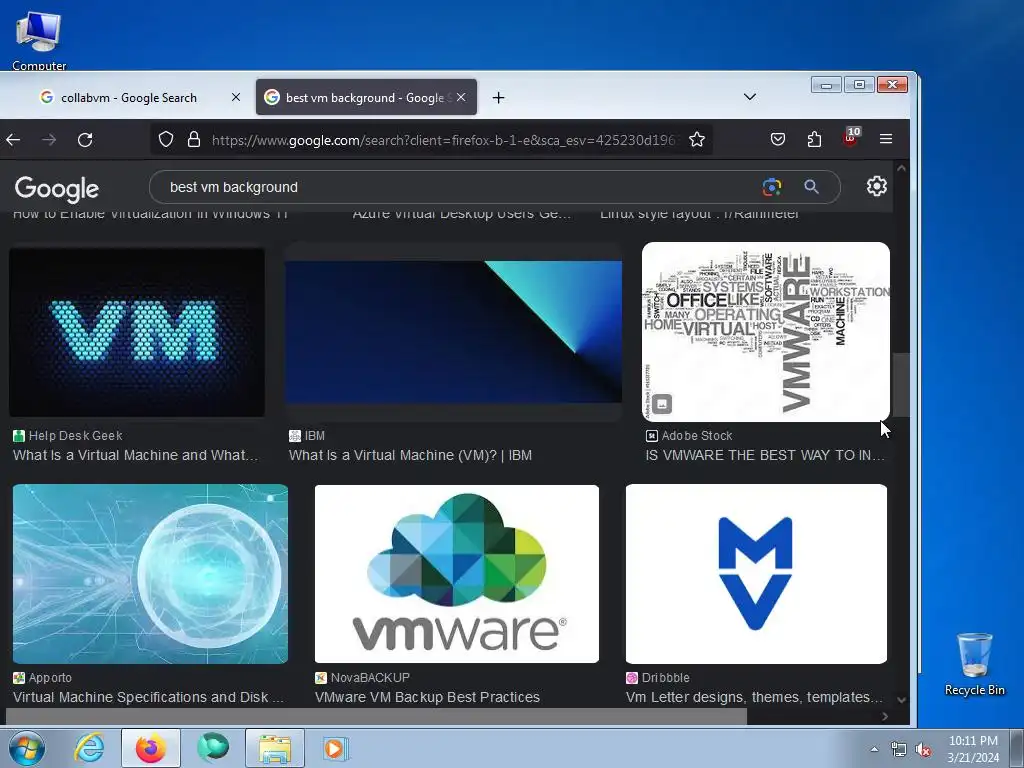Click the muted volume tray icon
This screenshot has height=768, width=1024.
tap(923, 750)
